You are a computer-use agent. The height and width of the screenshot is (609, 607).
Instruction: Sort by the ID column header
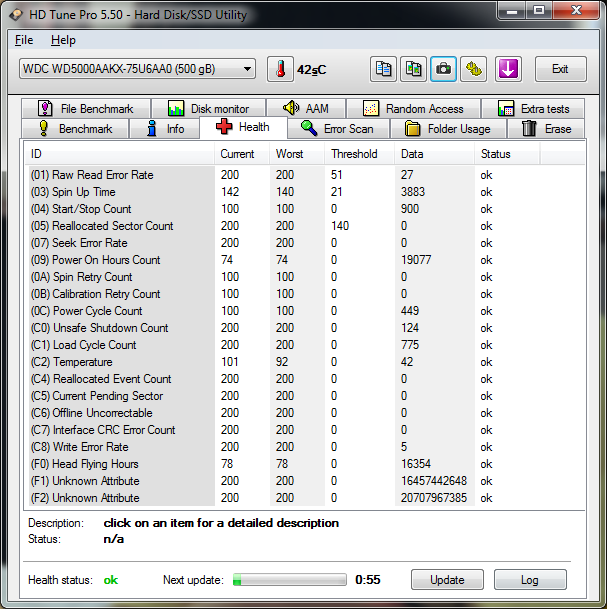click(x=119, y=154)
